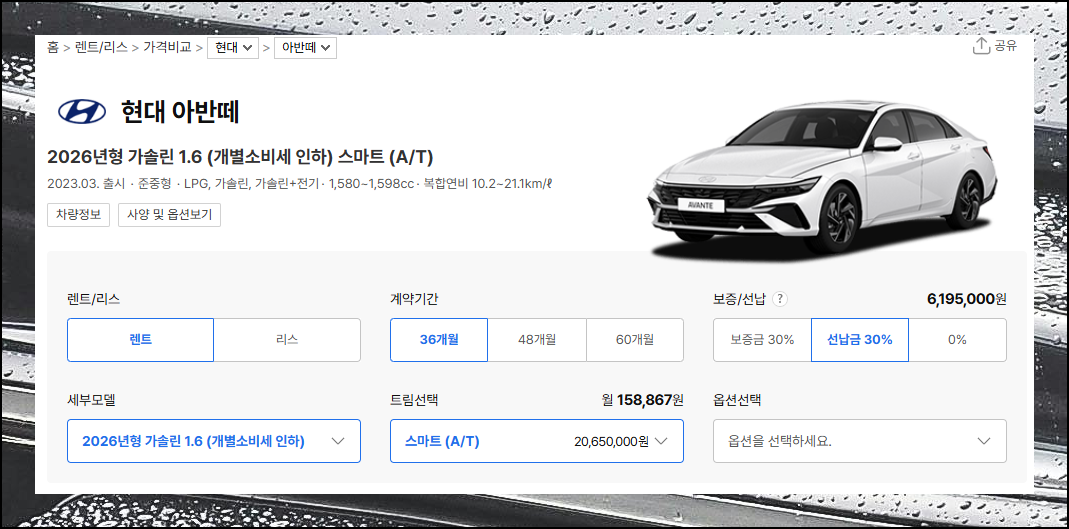Choose the 36개월 contract period
The image size is (1069, 529).
point(439,339)
